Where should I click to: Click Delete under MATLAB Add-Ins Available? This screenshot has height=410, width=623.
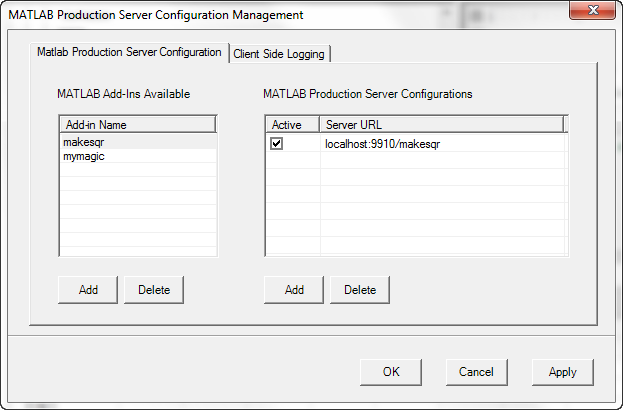click(x=154, y=290)
